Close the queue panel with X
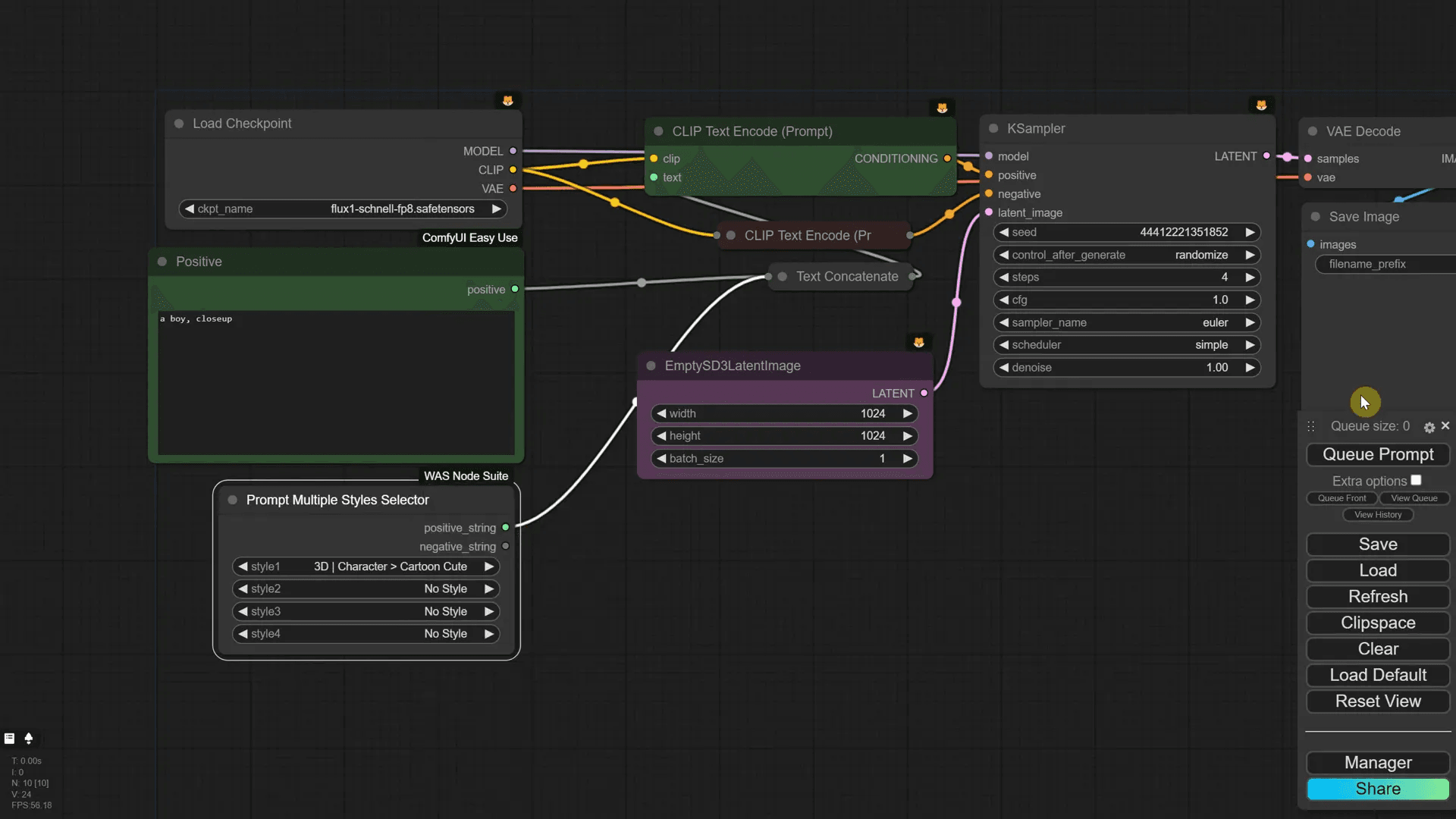 point(1445,425)
